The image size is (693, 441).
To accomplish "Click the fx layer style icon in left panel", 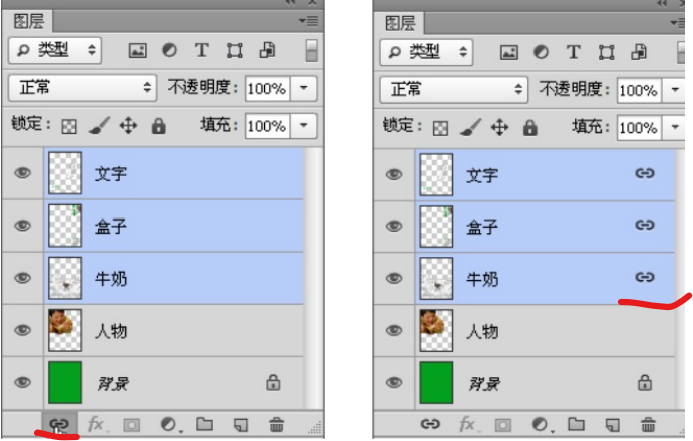I will click(x=97, y=424).
